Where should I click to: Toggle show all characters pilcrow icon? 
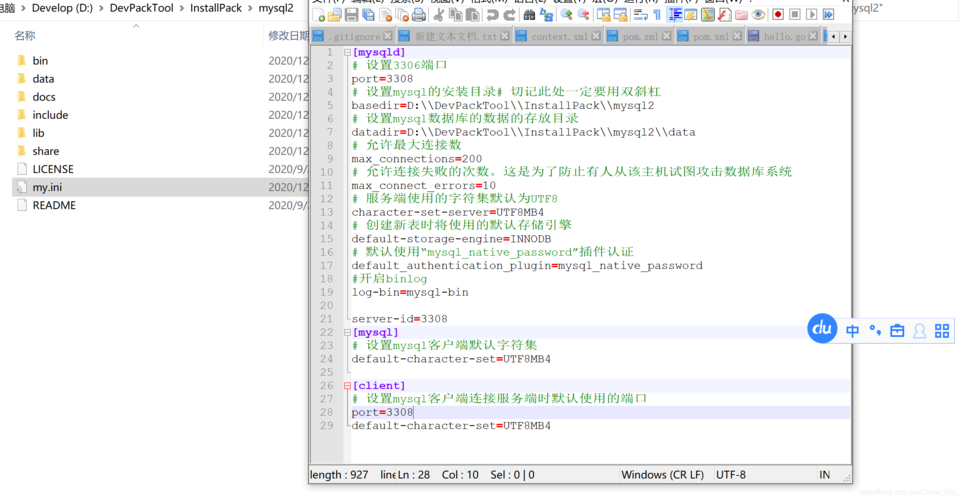[657, 15]
